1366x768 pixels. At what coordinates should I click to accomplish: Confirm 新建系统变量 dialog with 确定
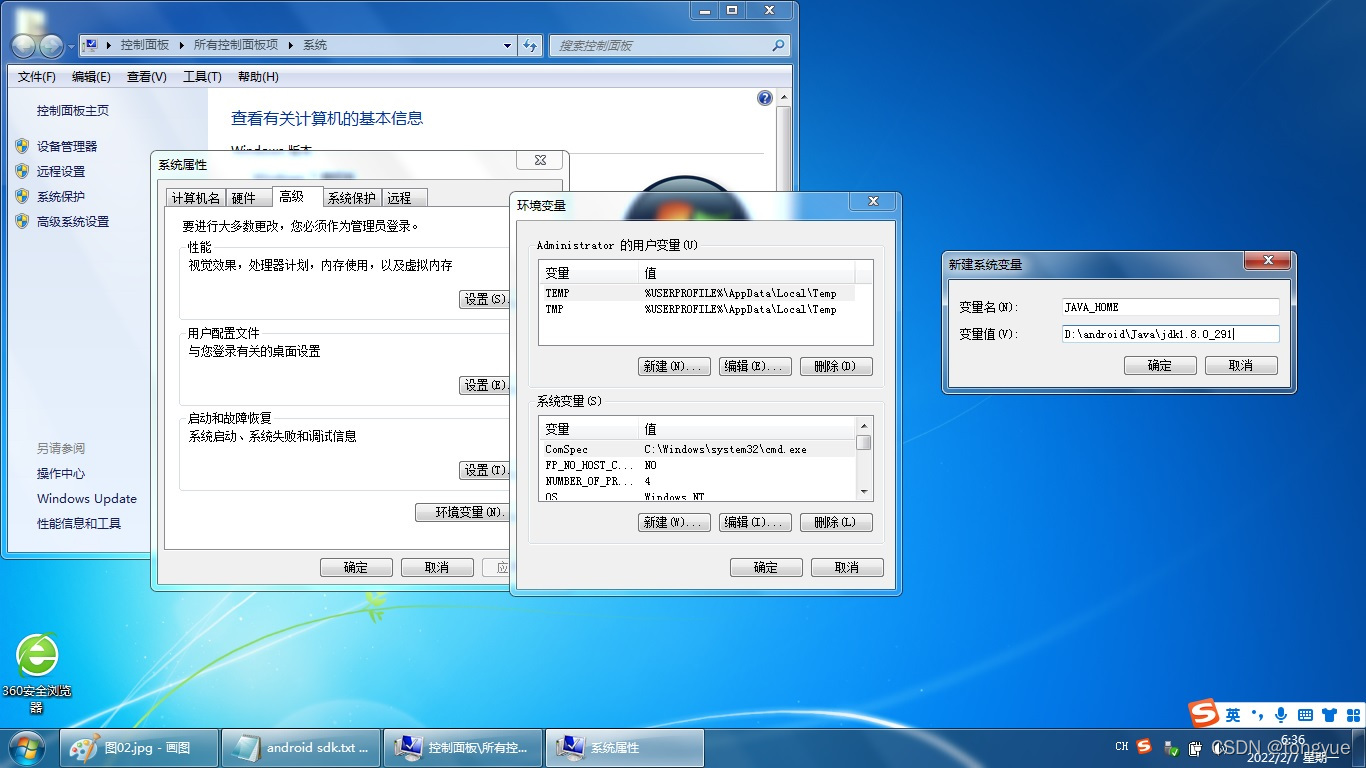point(1160,365)
